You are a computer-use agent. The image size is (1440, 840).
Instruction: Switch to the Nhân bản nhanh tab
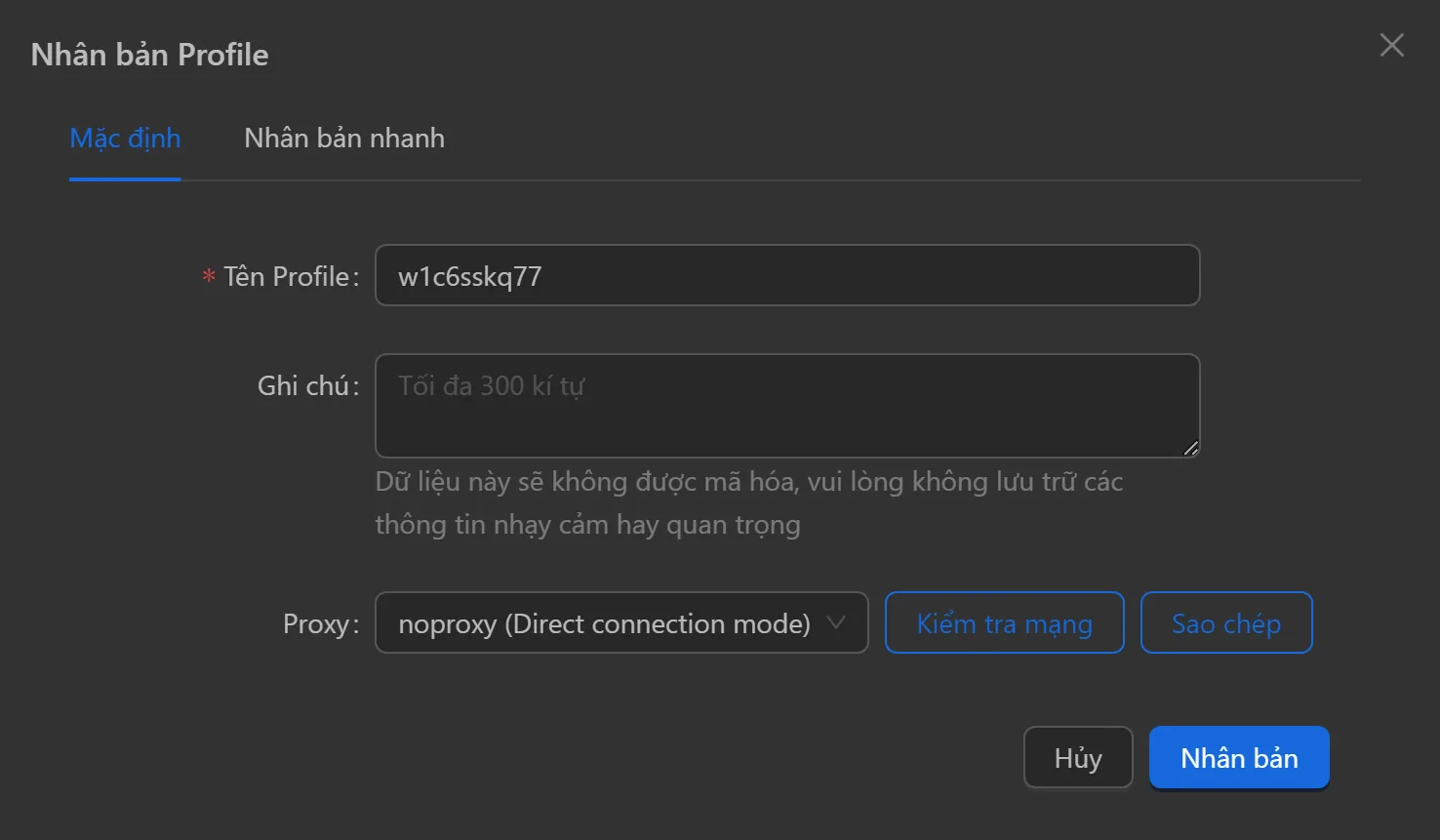(343, 139)
